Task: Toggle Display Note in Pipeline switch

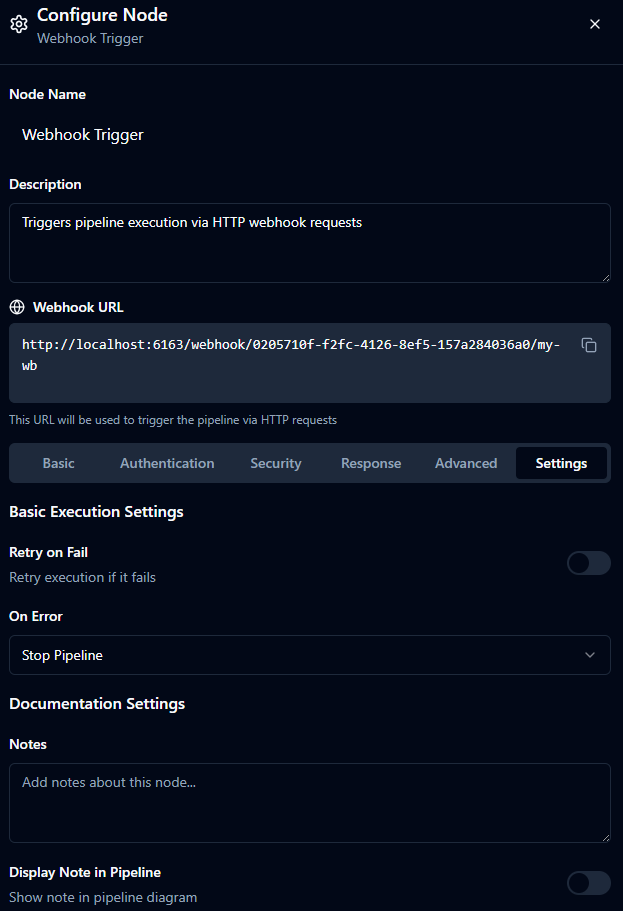Action: 588,883
